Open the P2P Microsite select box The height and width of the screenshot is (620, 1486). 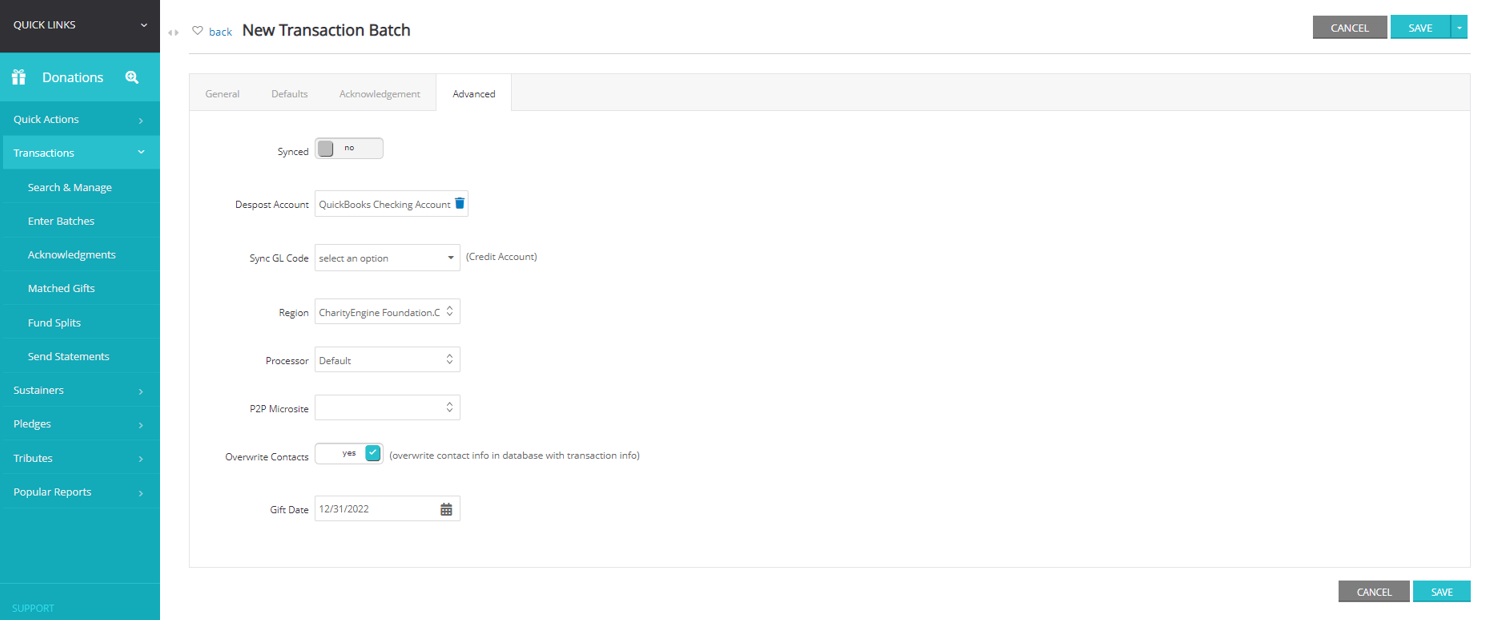[x=387, y=407]
